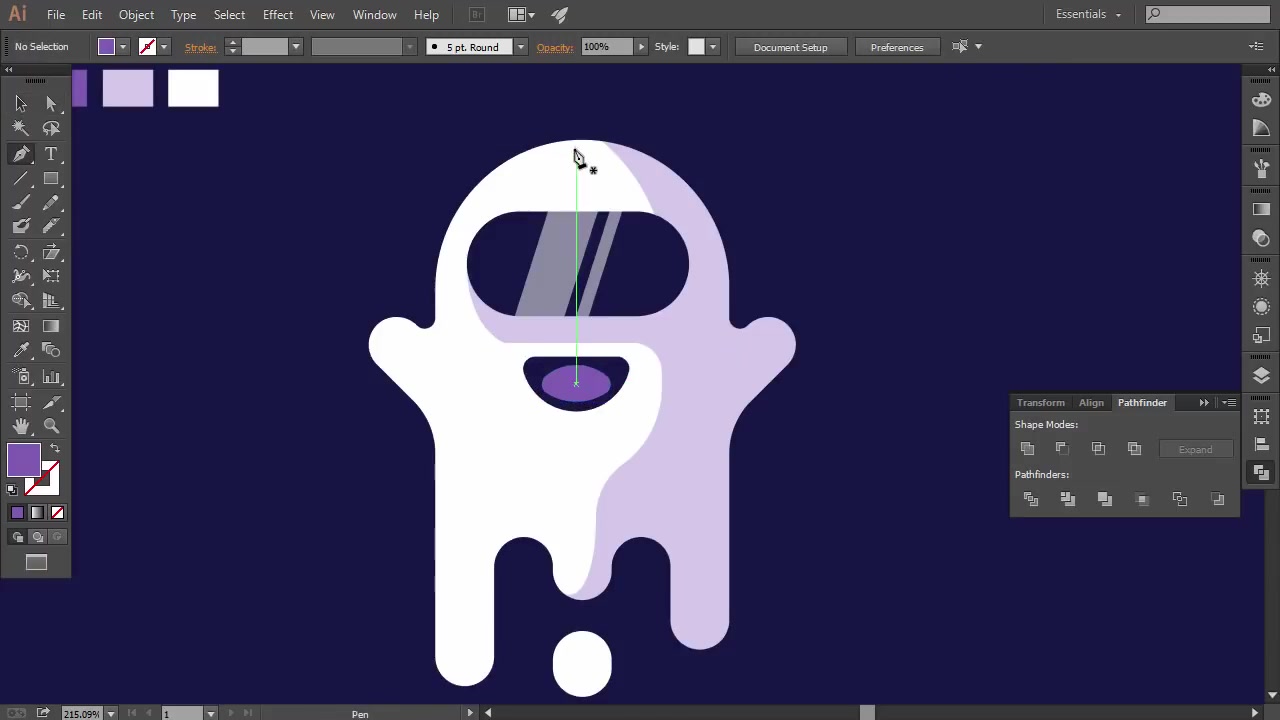Open the File menu
1280x720 pixels.
[56, 15]
